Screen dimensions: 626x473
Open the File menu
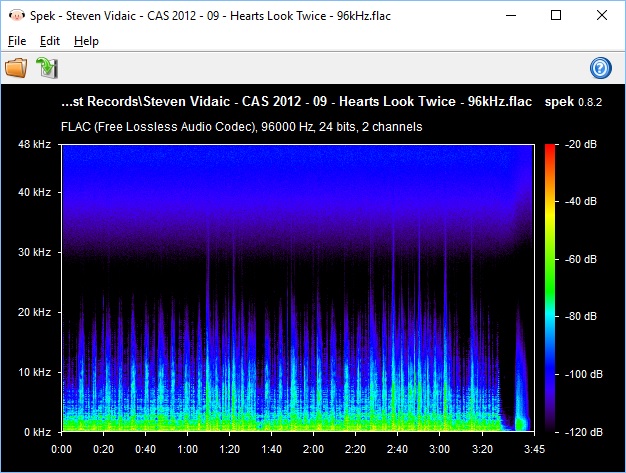pyautogui.click(x=18, y=41)
